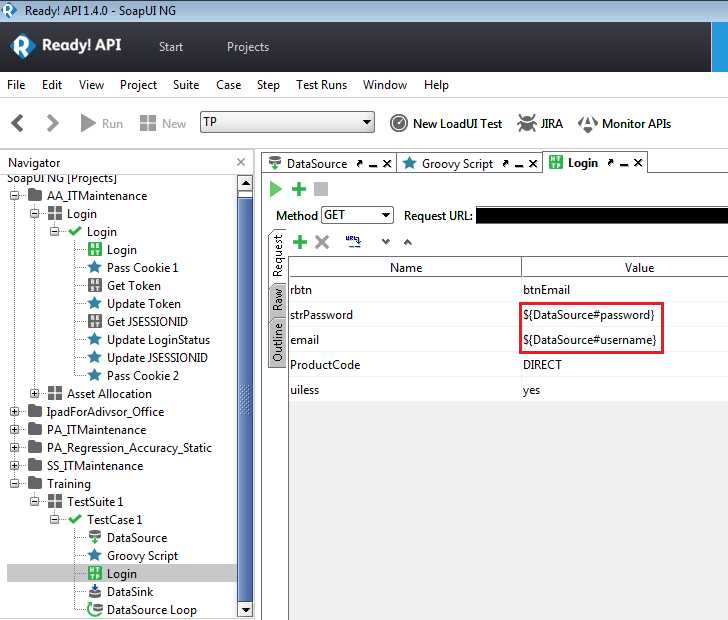Open the File menu
This screenshot has height=620, width=728.
(x=16, y=85)
